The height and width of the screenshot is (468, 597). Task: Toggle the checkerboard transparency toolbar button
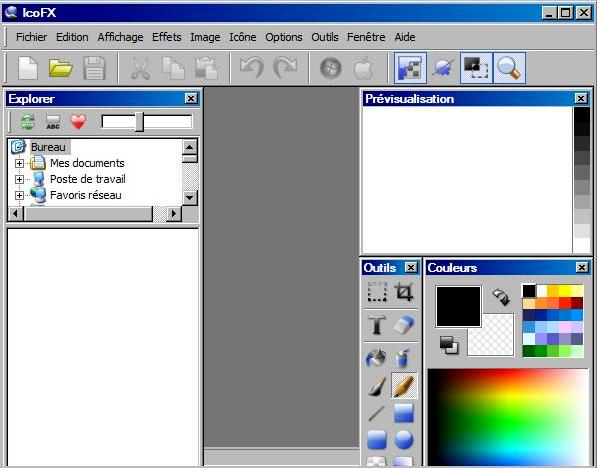point(410,68)
